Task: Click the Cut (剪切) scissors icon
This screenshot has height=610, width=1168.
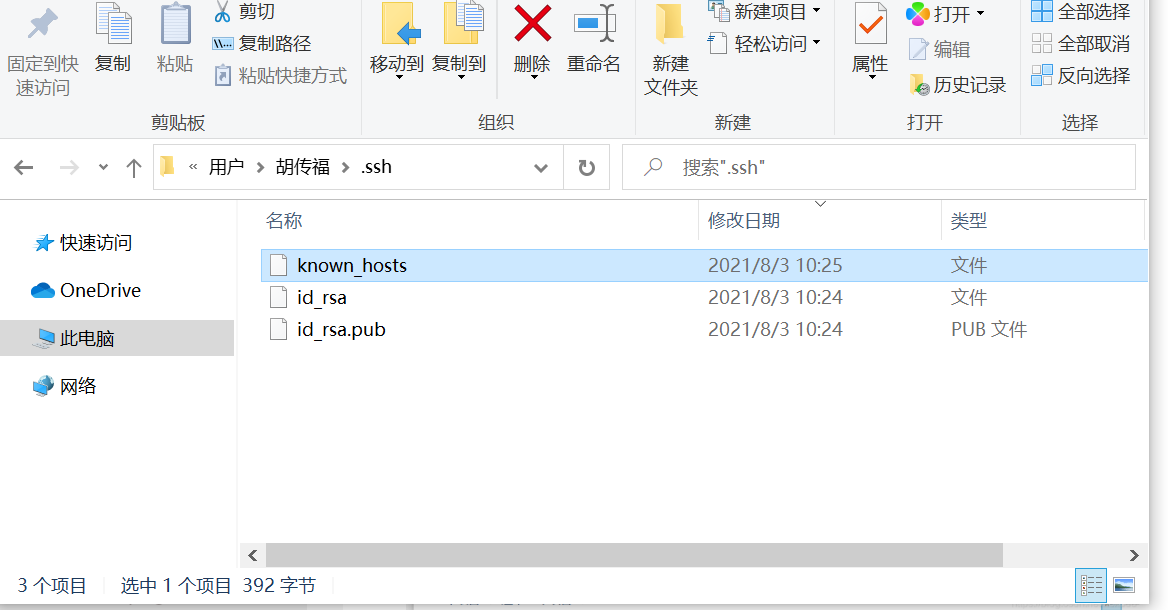Action: click(222, 11)
